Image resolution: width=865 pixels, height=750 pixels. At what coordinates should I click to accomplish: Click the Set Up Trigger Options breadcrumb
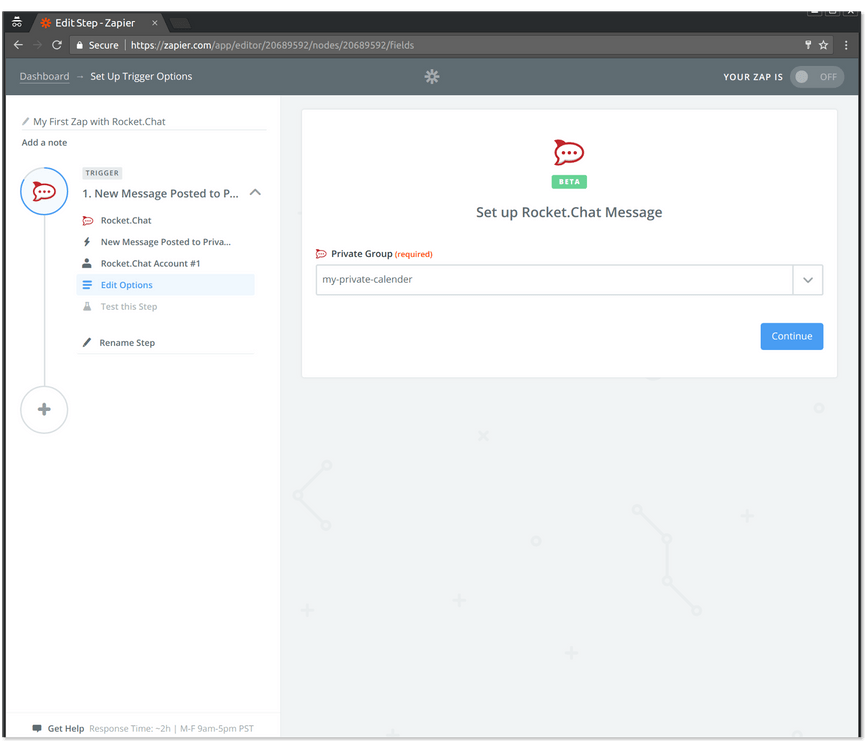tap(141, 77)
